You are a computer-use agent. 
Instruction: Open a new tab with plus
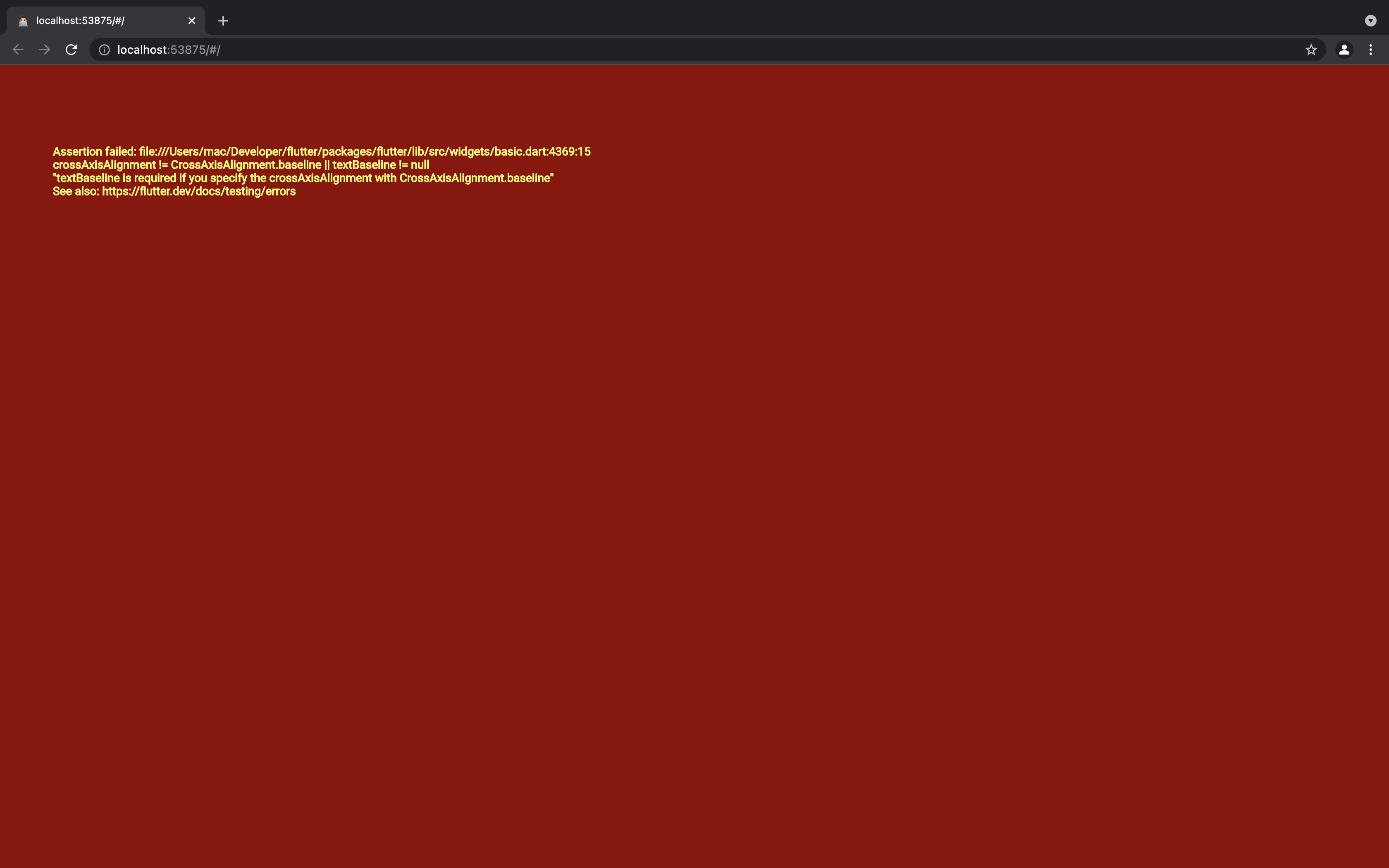pyautogui.click(x=223, y=21)
